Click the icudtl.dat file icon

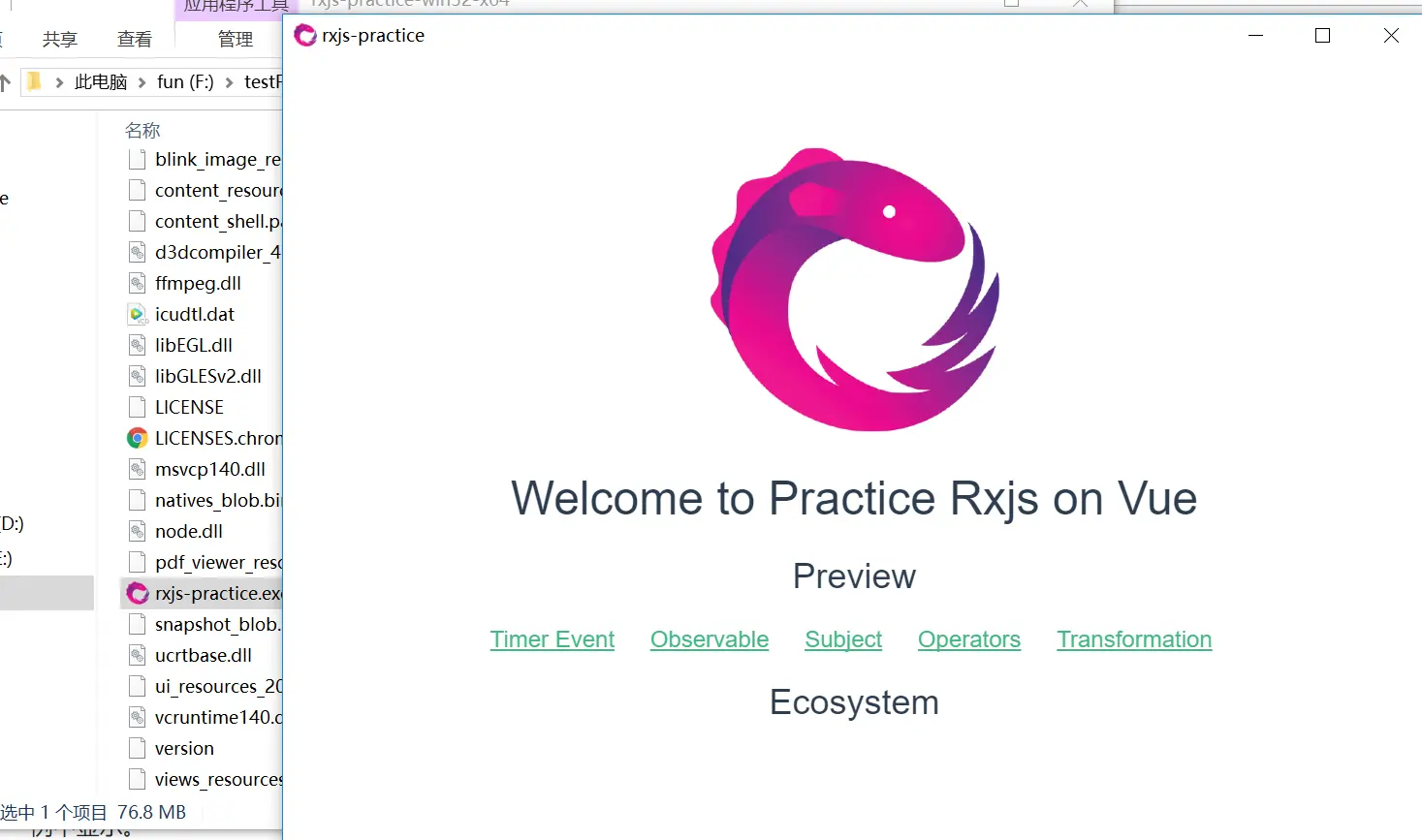[x=138, y=314]
